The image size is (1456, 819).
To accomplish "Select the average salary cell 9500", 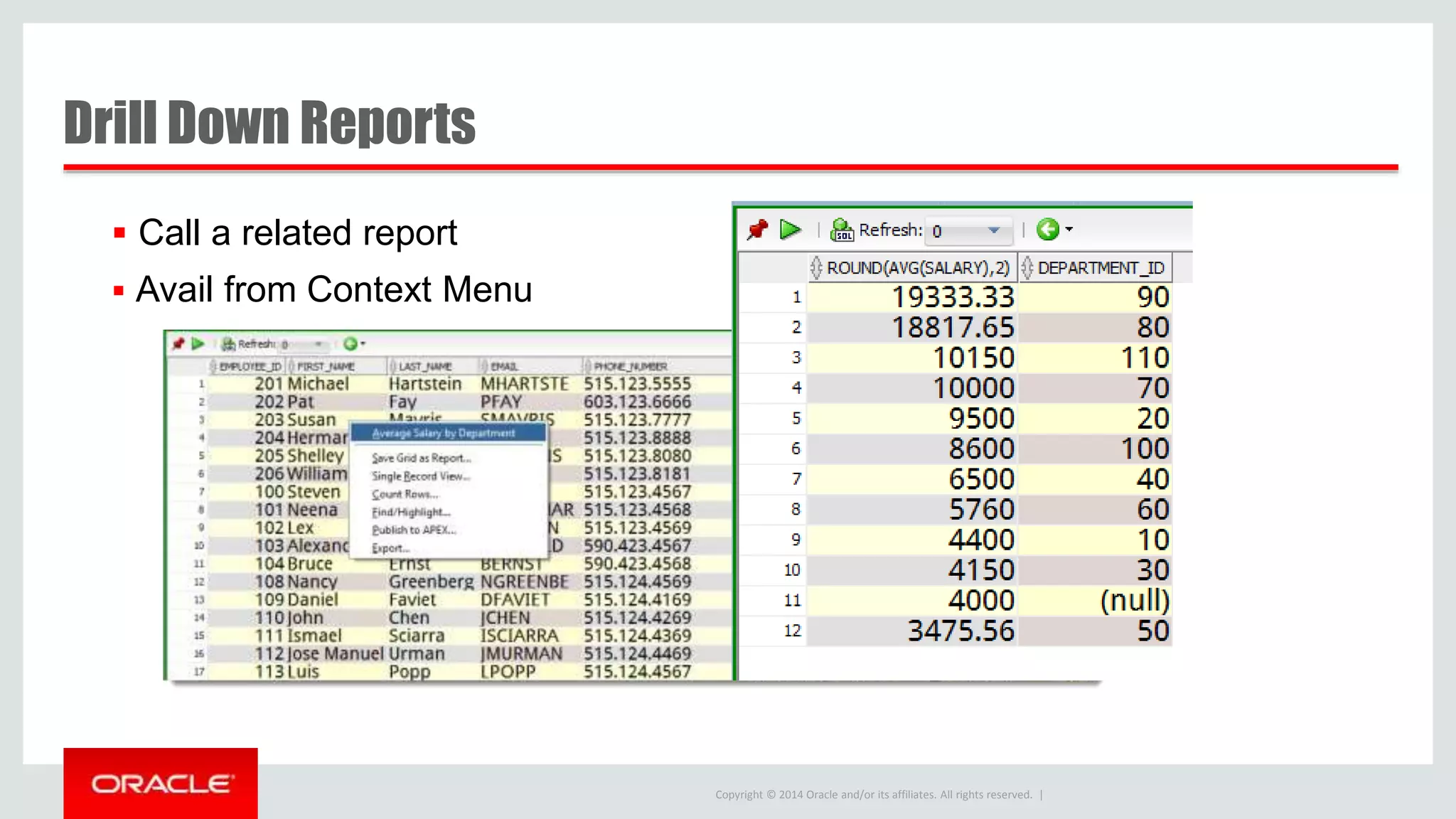I will (x=912, y=419).
